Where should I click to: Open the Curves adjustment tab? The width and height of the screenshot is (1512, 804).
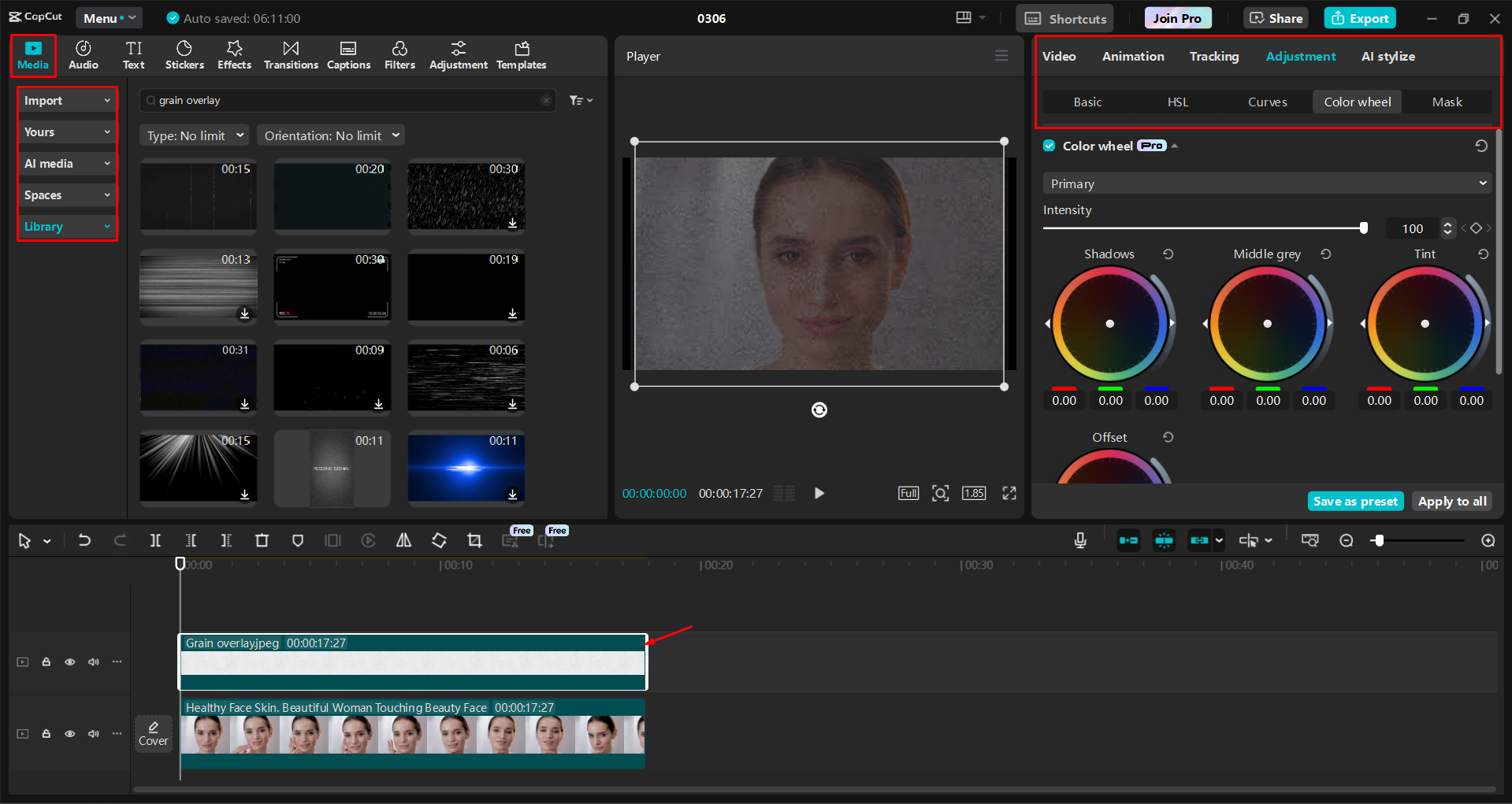pos(1267,102)
